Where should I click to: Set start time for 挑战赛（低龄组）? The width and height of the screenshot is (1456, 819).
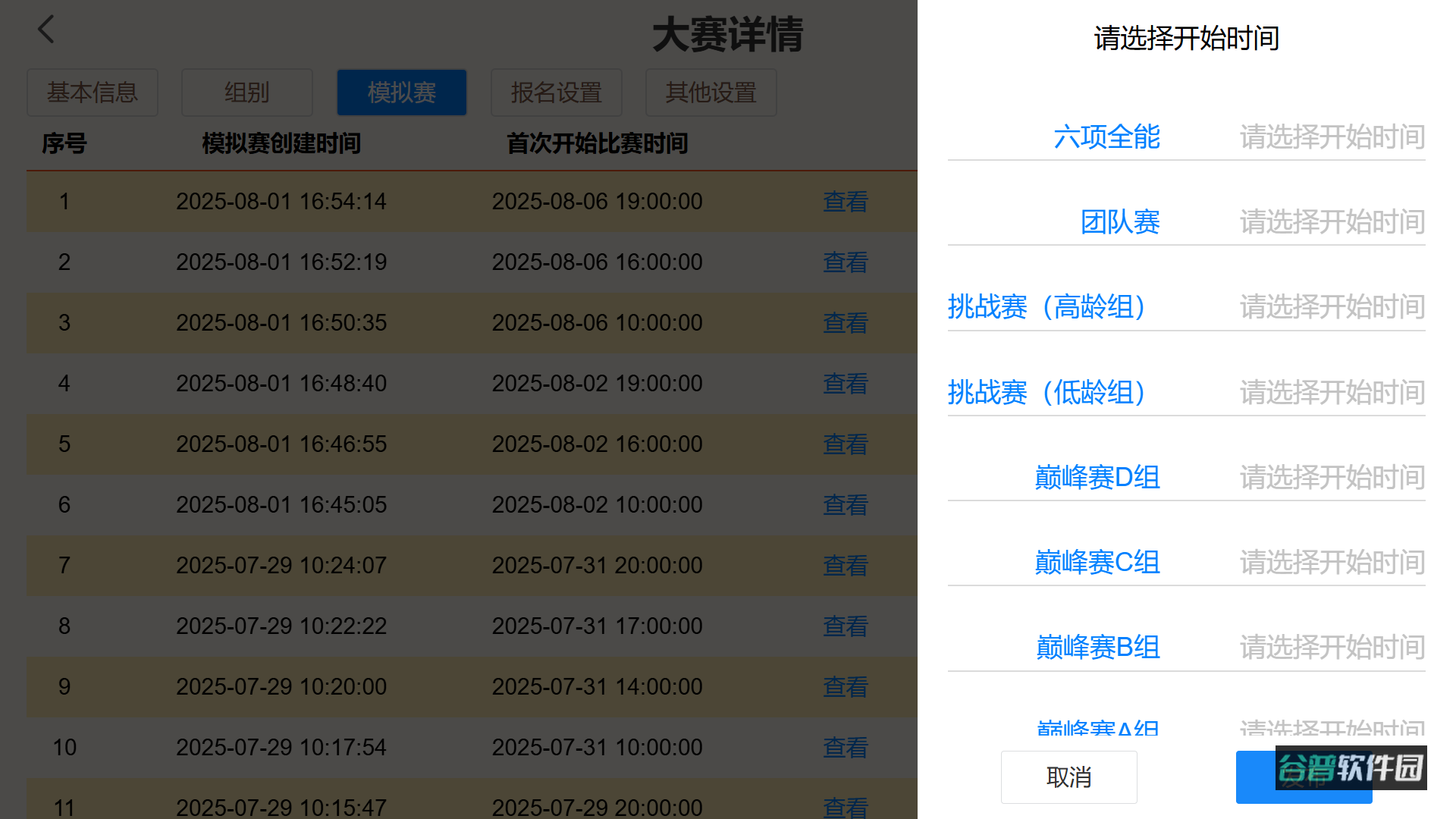1332,393
